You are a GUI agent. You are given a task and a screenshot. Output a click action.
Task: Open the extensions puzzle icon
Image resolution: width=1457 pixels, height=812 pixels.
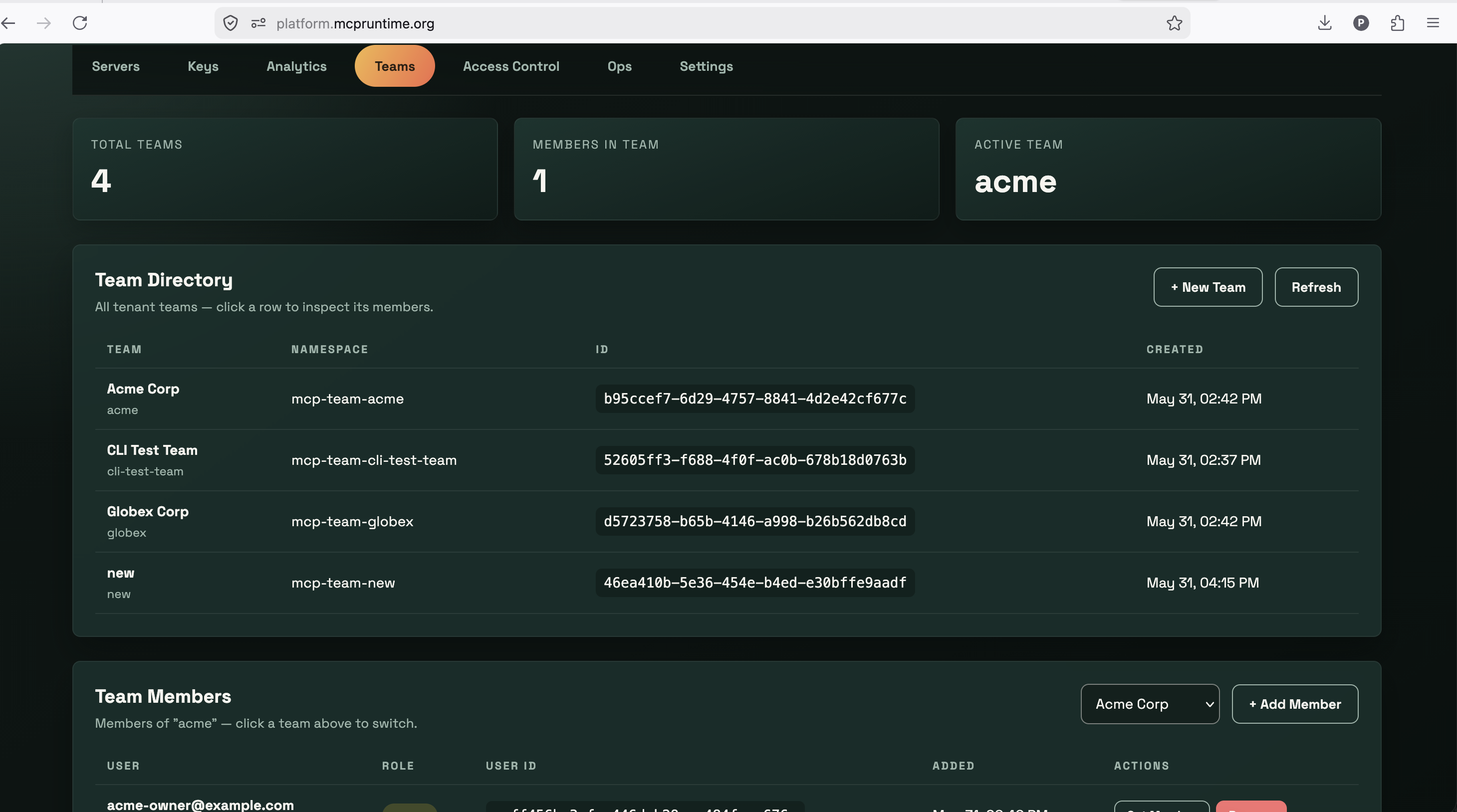coord(1397,23)
